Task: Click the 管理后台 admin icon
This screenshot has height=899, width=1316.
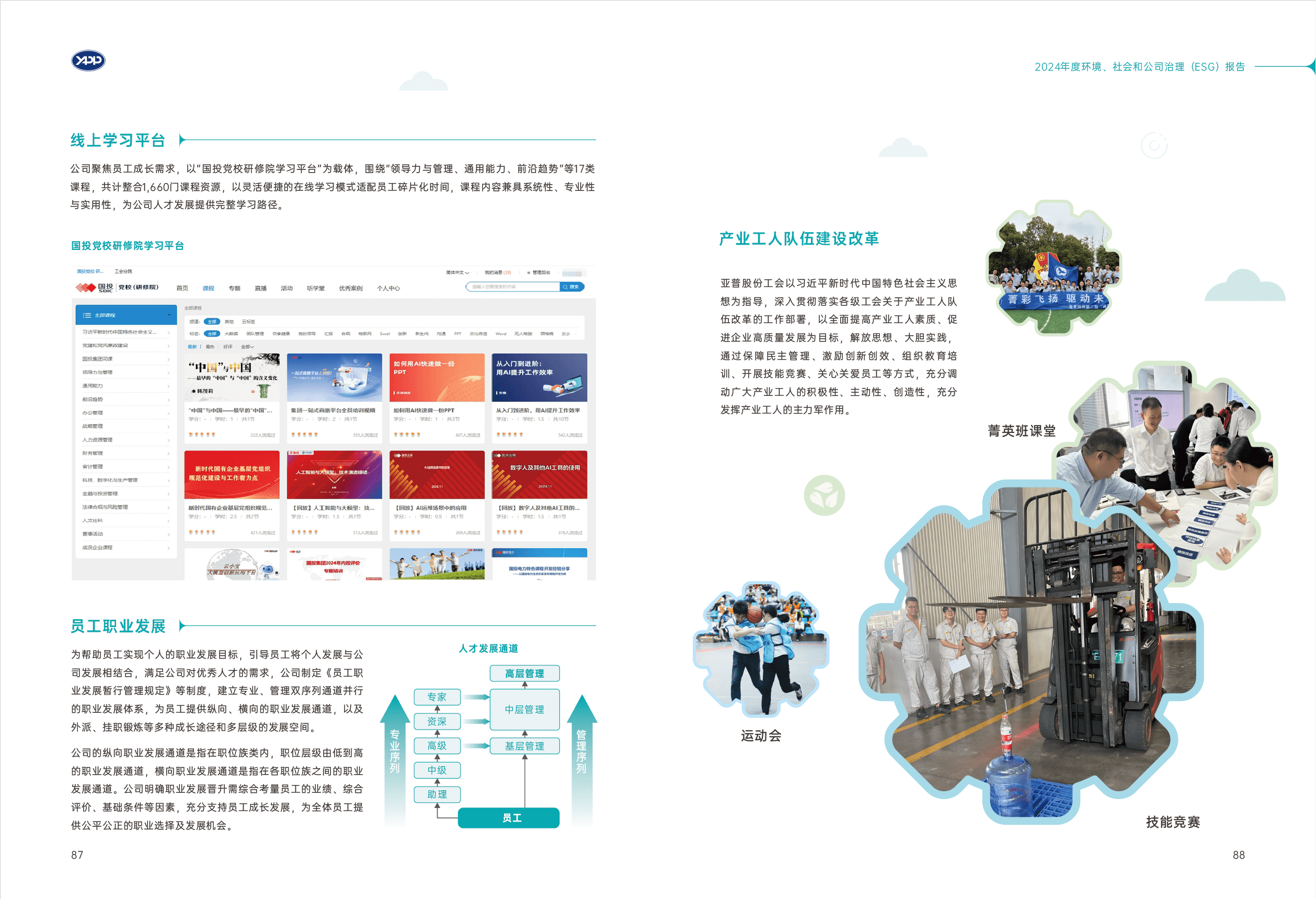Action: click(529, 272)
